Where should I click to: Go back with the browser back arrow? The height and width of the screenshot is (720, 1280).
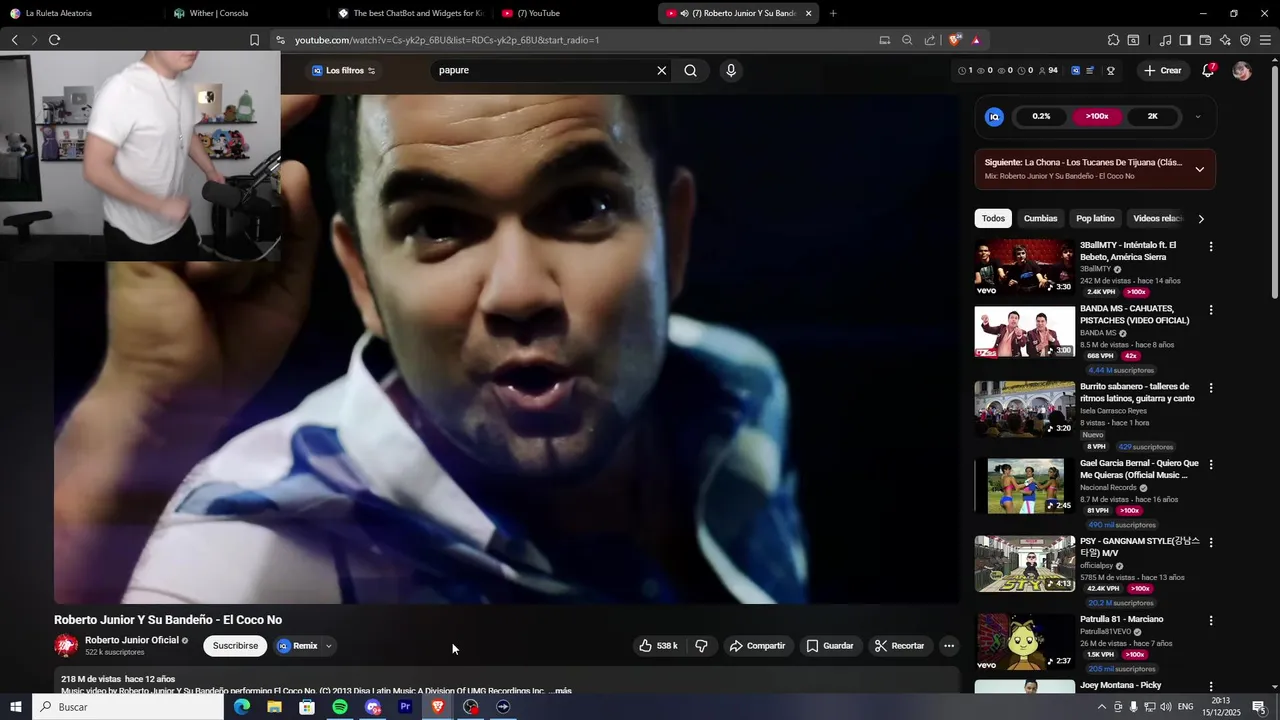tap(14, 40)
